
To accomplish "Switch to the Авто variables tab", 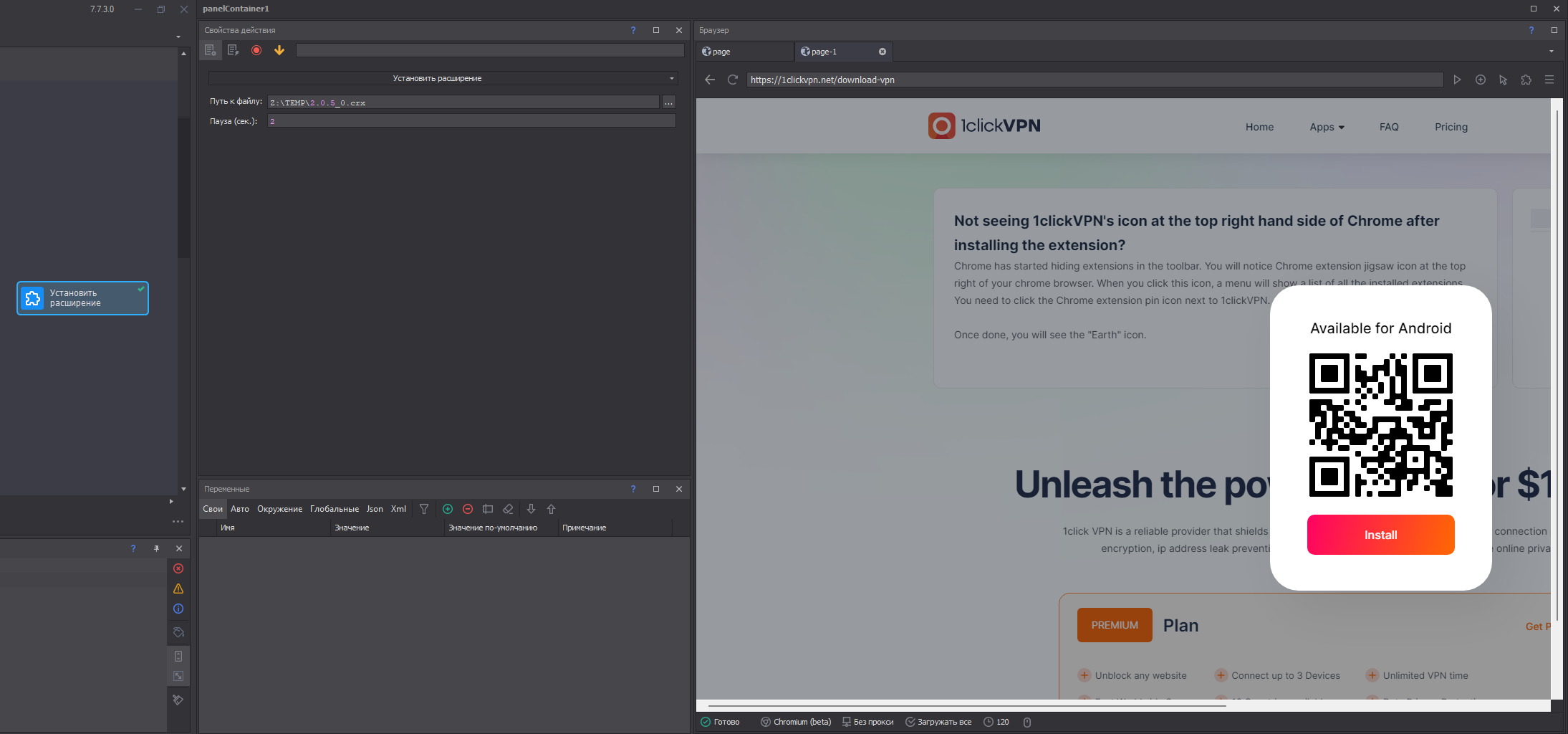I will click(x=240, y=509).
